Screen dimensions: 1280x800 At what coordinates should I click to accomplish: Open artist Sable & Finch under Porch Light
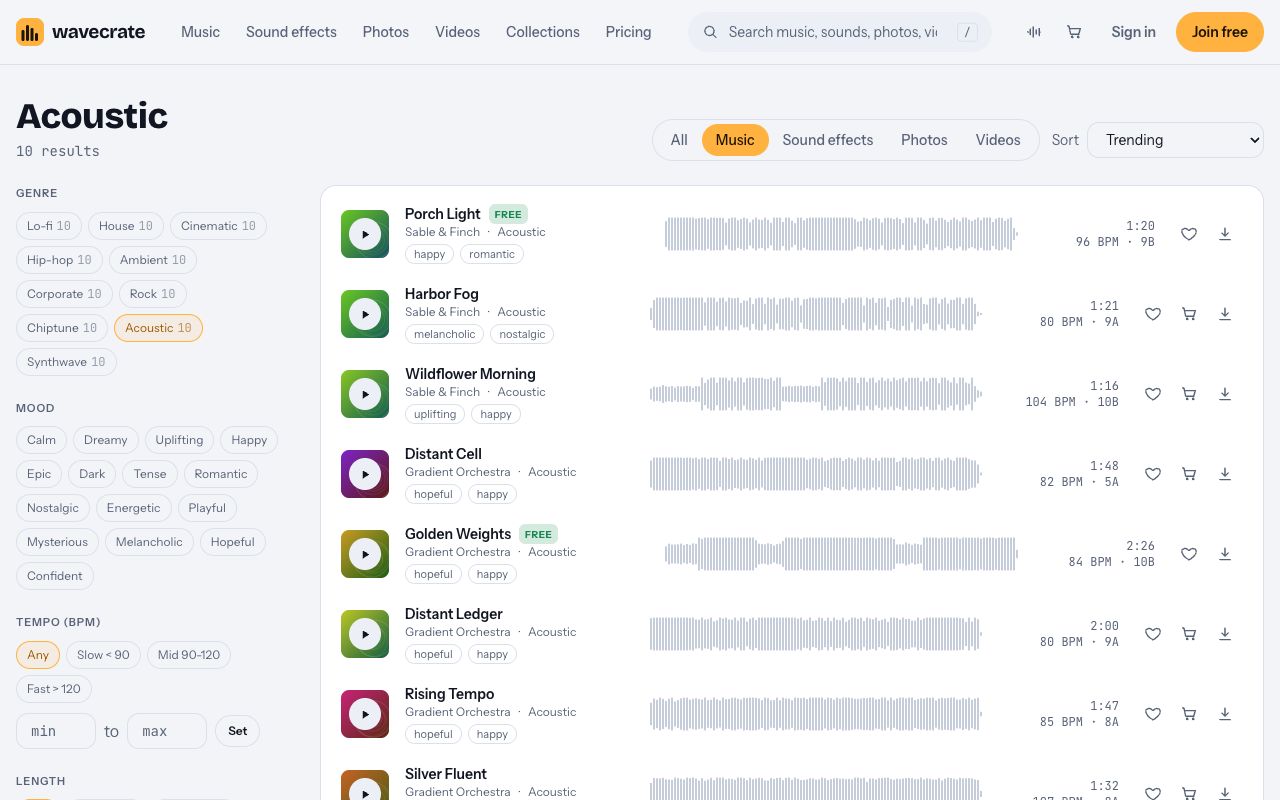442,232
